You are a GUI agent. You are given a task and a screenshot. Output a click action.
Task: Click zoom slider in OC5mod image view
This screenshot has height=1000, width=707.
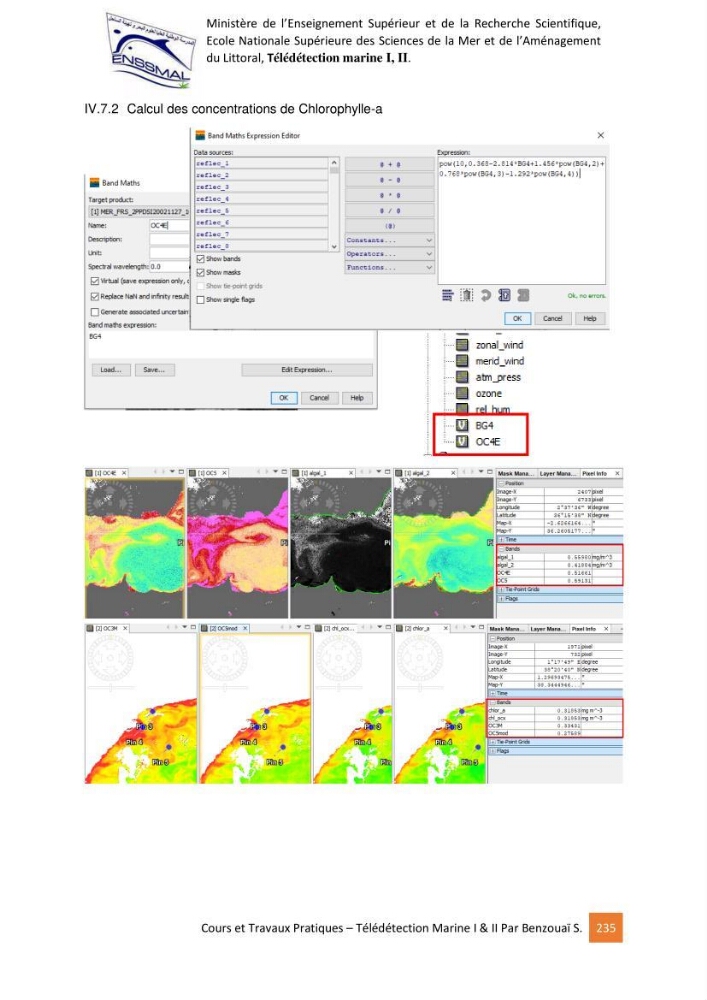[x=225, y=688]
